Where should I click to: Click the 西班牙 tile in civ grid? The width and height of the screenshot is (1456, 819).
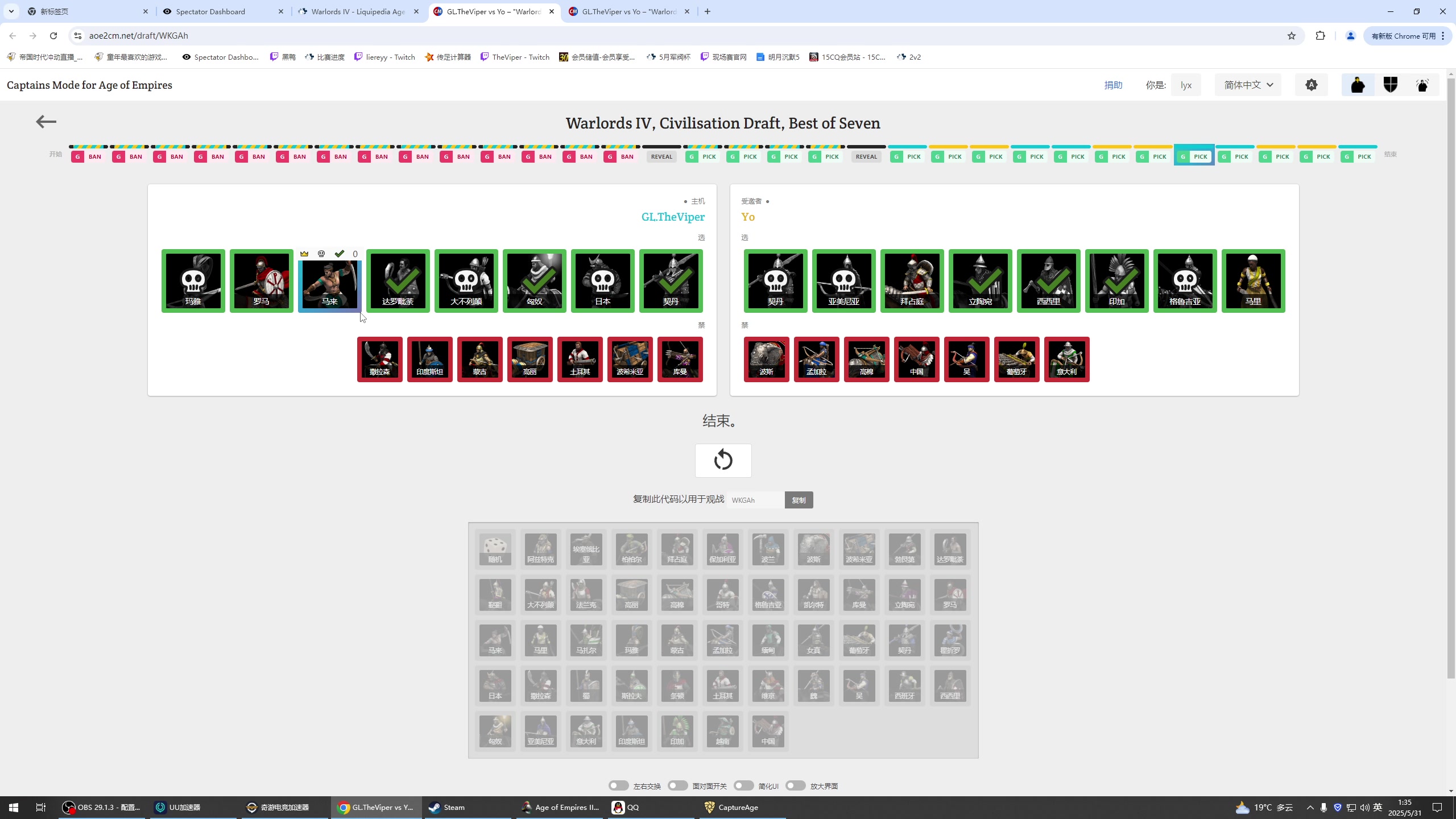pos(905,686)
